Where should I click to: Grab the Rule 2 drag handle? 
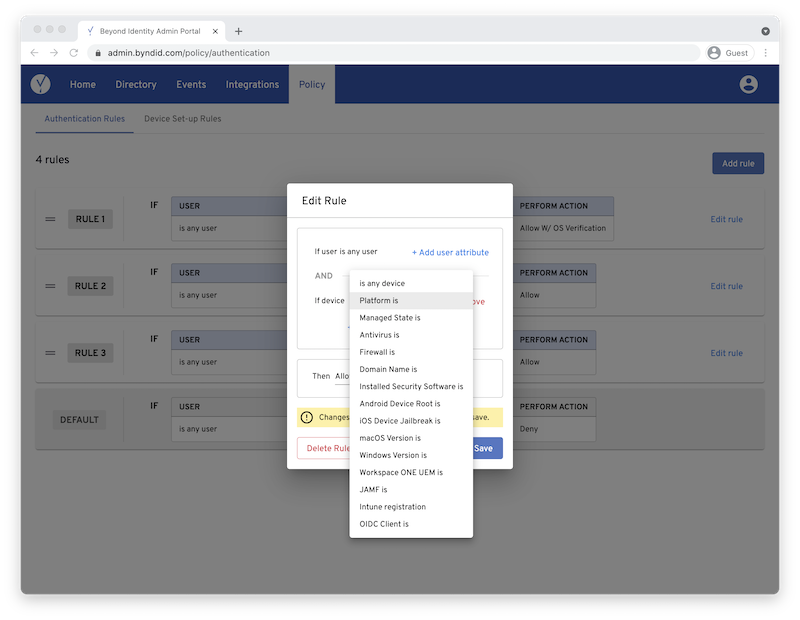coord(50,286)
